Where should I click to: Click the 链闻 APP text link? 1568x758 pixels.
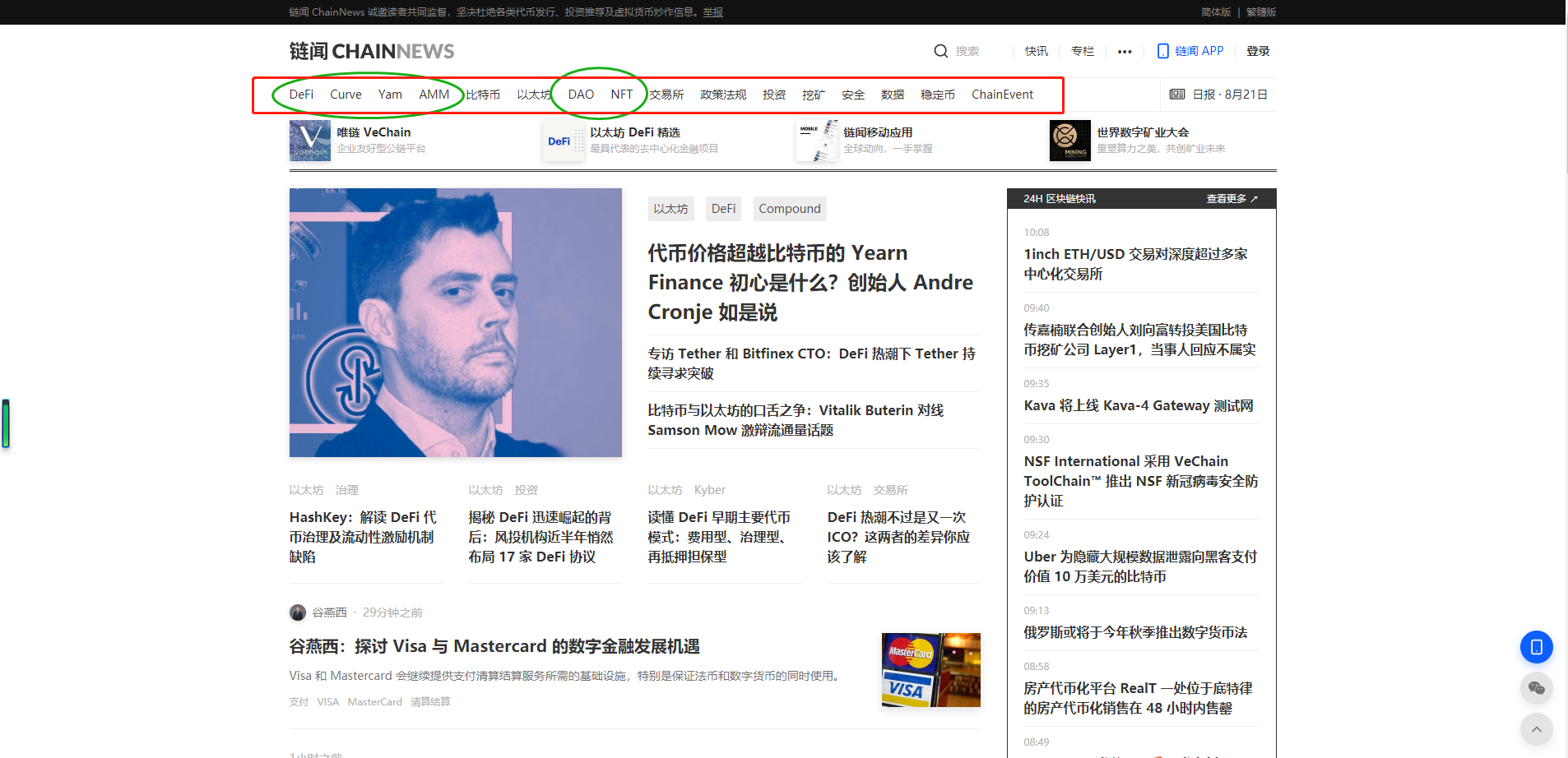(1199, 51)
